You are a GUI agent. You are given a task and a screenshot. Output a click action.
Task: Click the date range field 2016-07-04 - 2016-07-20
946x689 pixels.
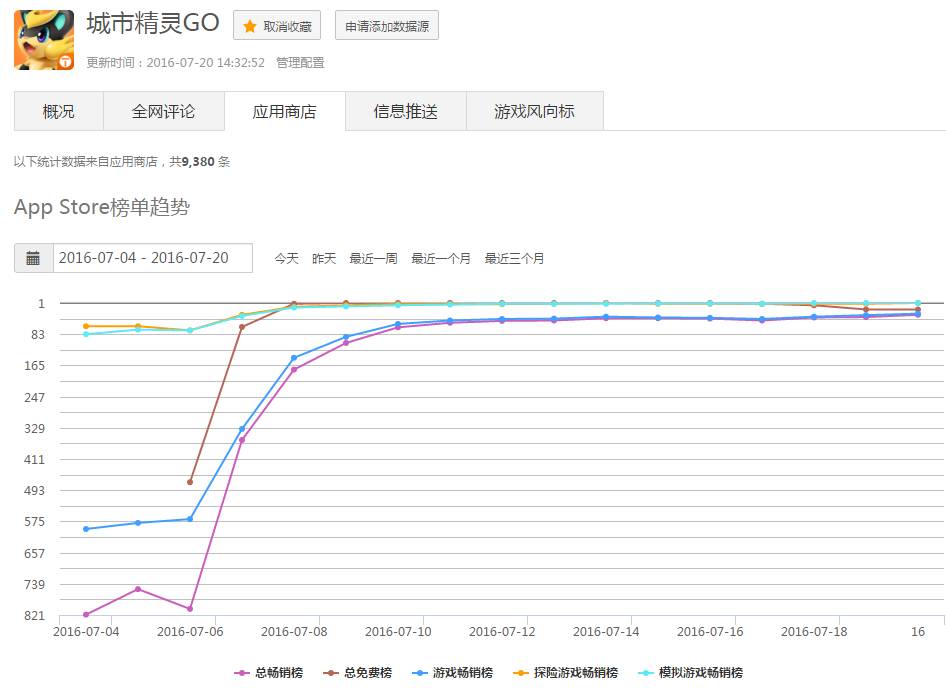[x=153, y=258]
